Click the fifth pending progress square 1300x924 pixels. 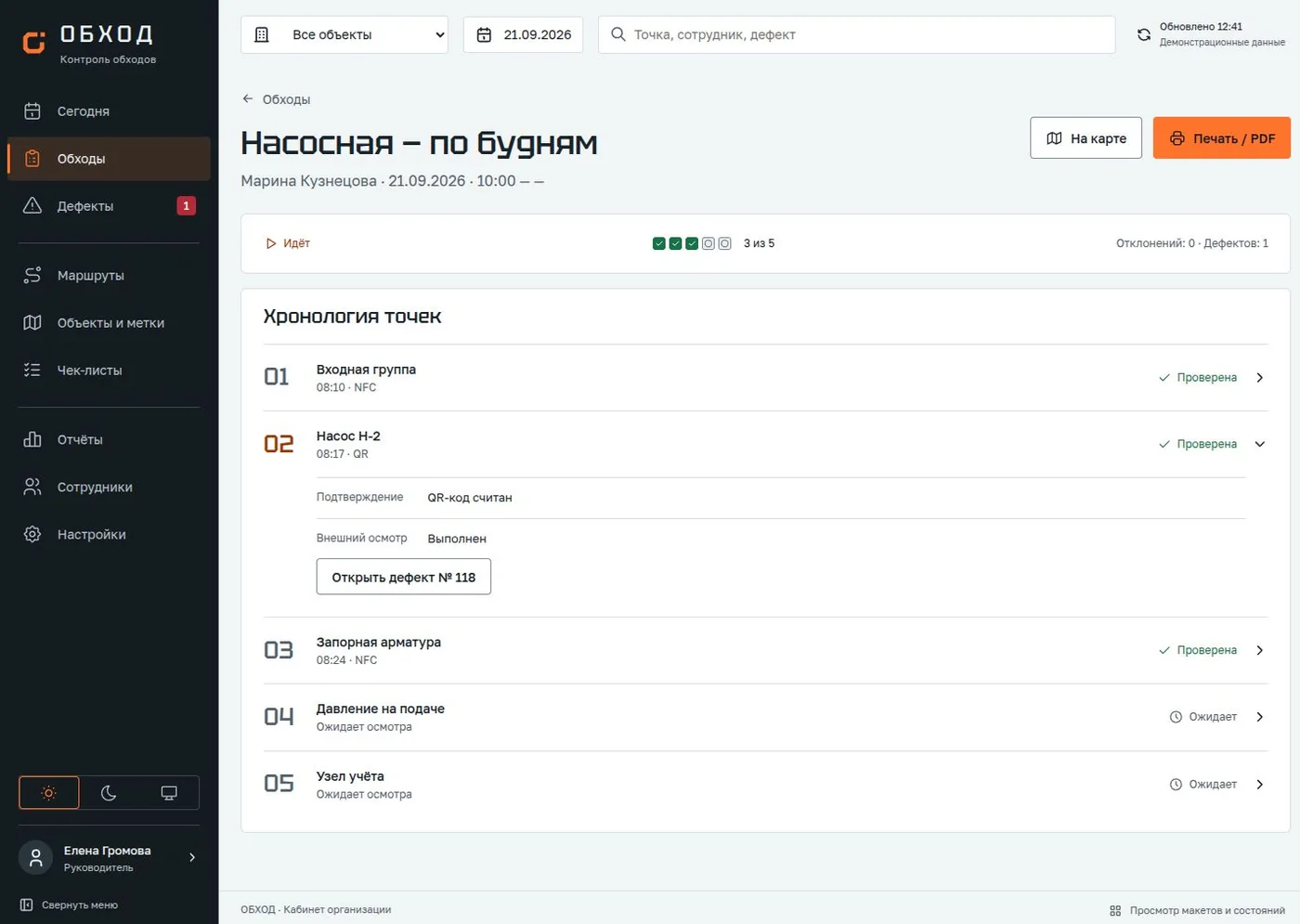[724, 243]
